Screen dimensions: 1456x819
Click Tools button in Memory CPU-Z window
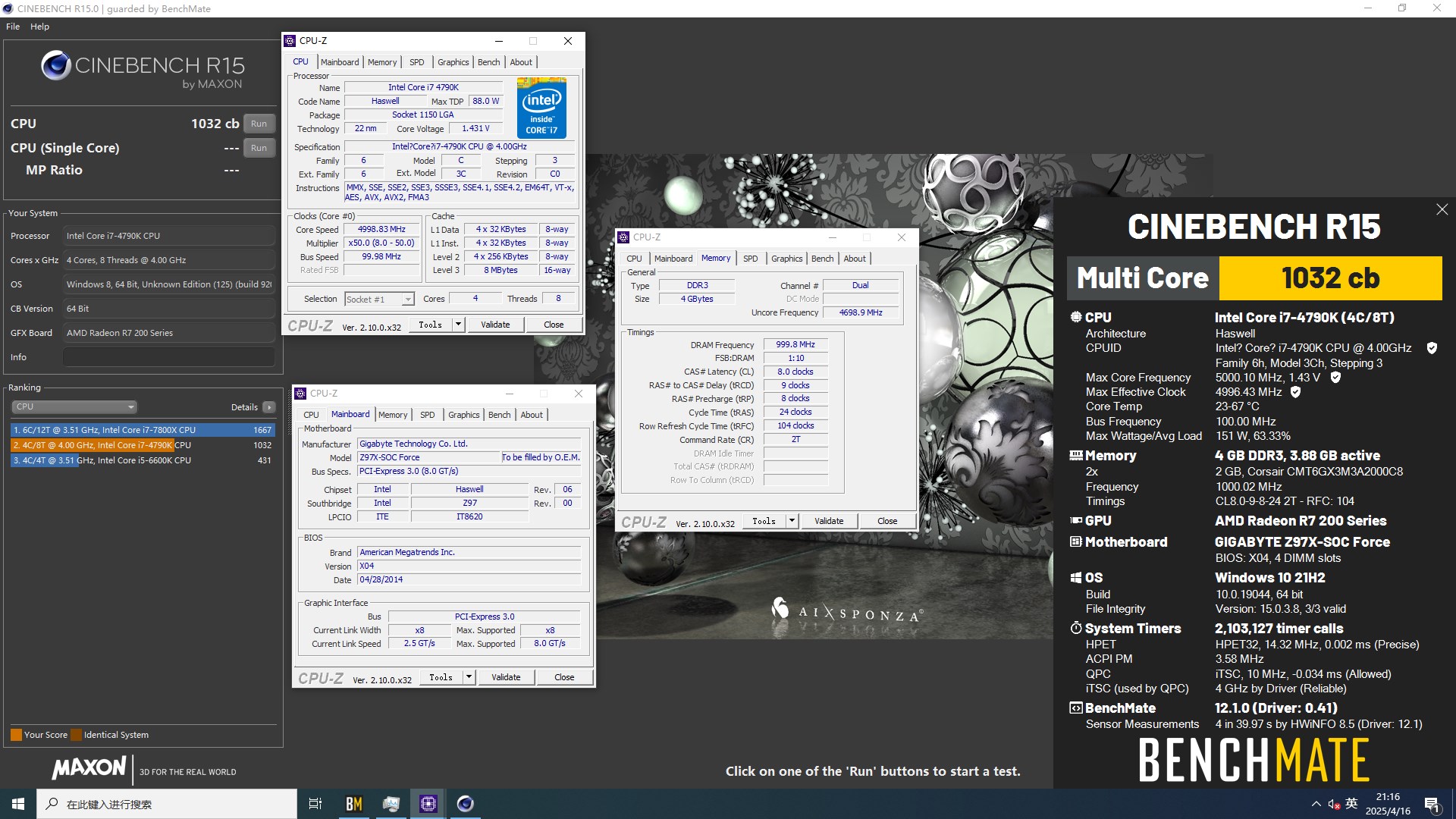[x=764, y=521]
